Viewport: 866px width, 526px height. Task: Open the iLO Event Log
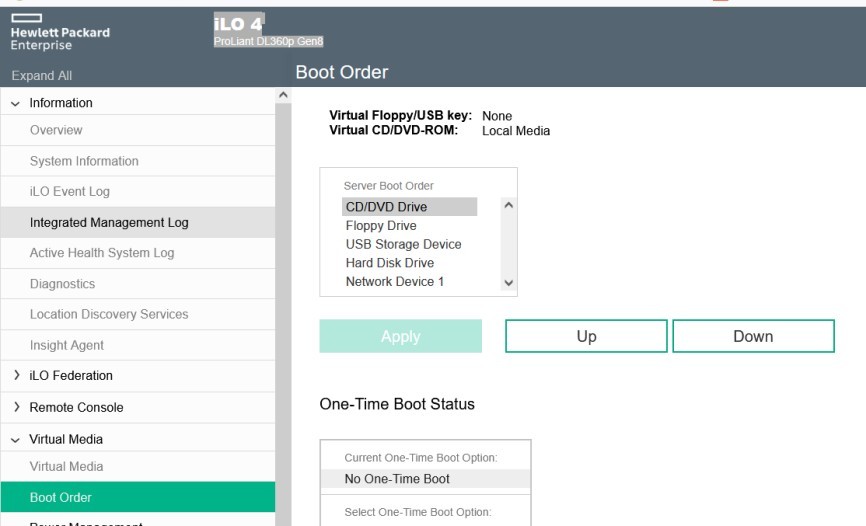click(70, 191)
